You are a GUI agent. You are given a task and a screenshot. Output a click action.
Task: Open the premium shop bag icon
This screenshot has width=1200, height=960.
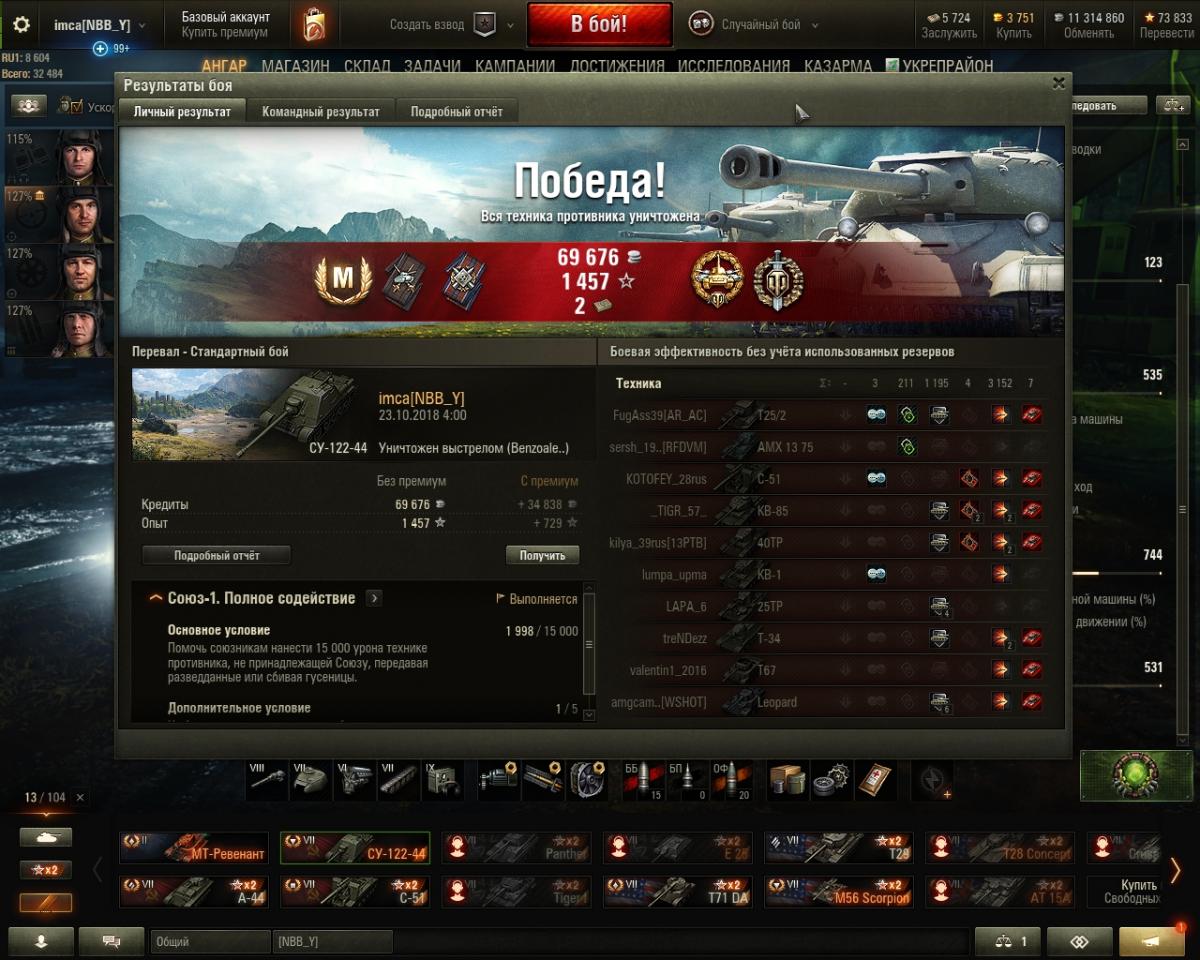click(314, 24)
